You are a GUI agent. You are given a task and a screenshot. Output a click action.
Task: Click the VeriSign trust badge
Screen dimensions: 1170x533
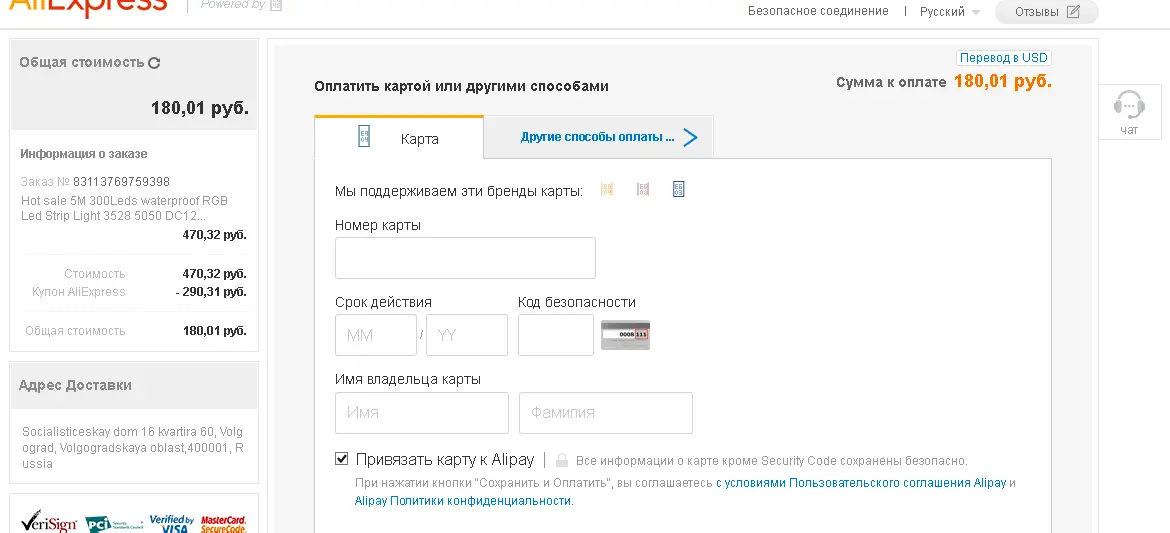pos(49,521)
